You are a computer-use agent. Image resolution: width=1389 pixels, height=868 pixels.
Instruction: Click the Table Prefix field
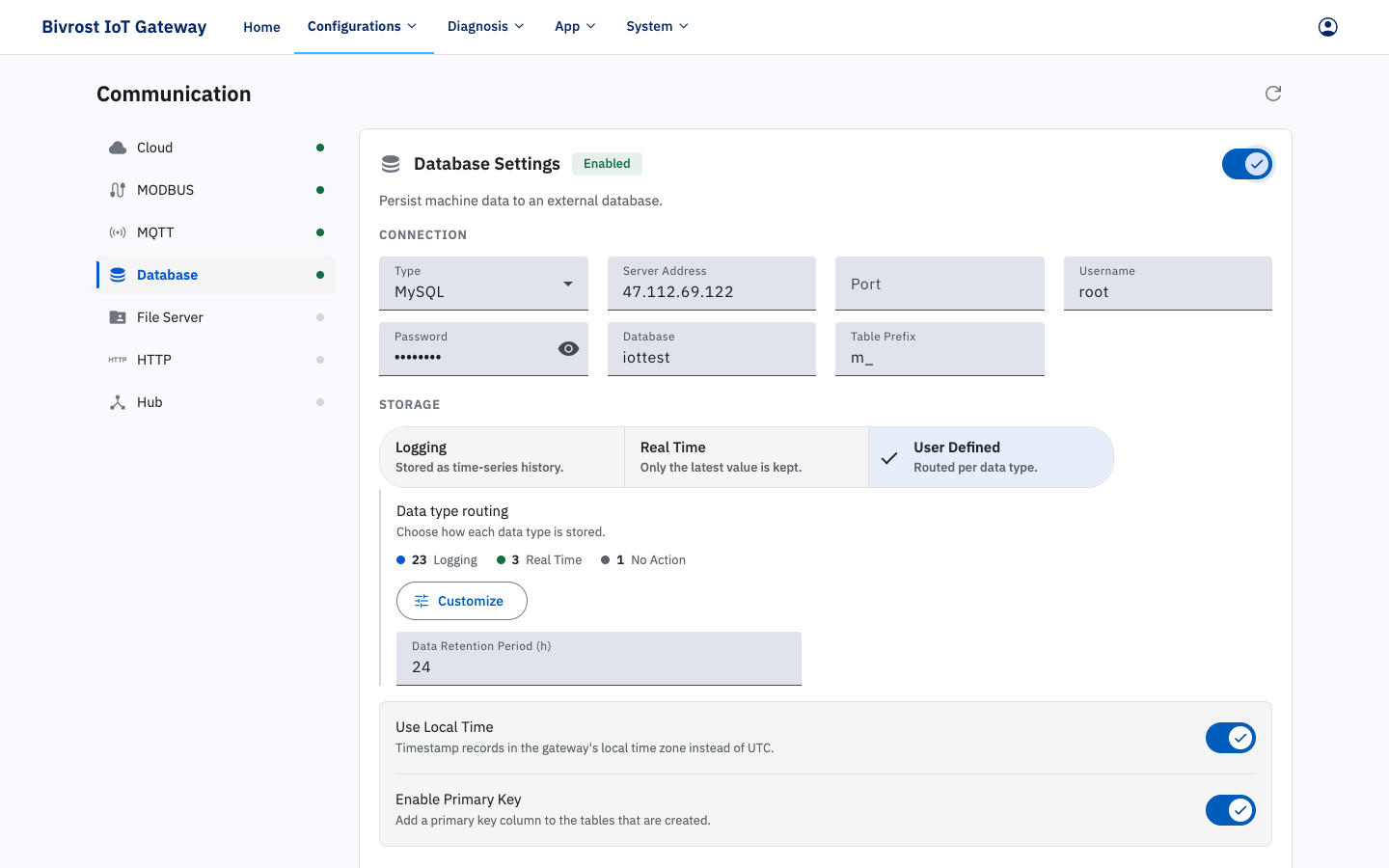pyautogui.click(x=940, y=349)
